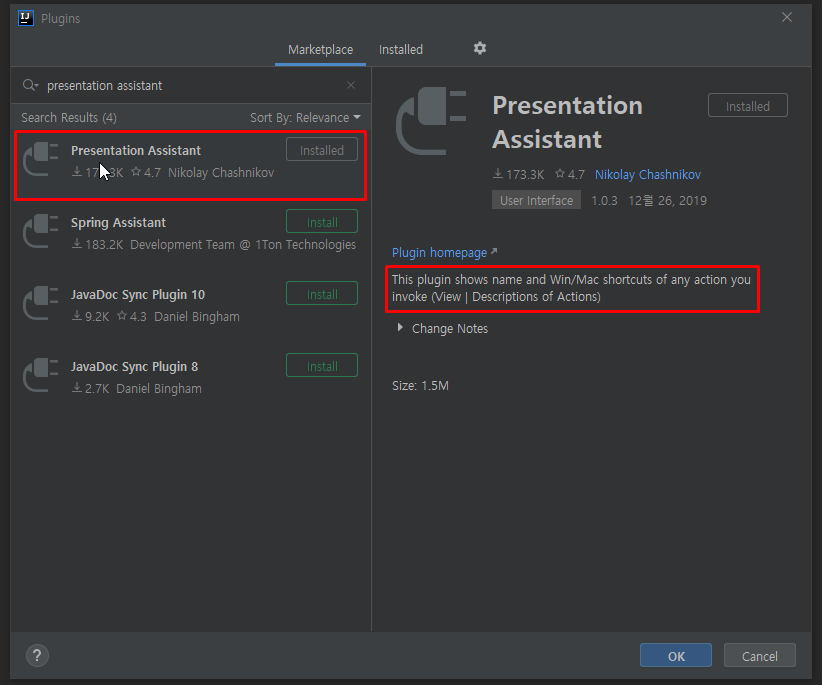The width and height of the screenshot is (822, 685).
Task: Install JavaDoc Sync Plugin 10
Action: [322, 293]
